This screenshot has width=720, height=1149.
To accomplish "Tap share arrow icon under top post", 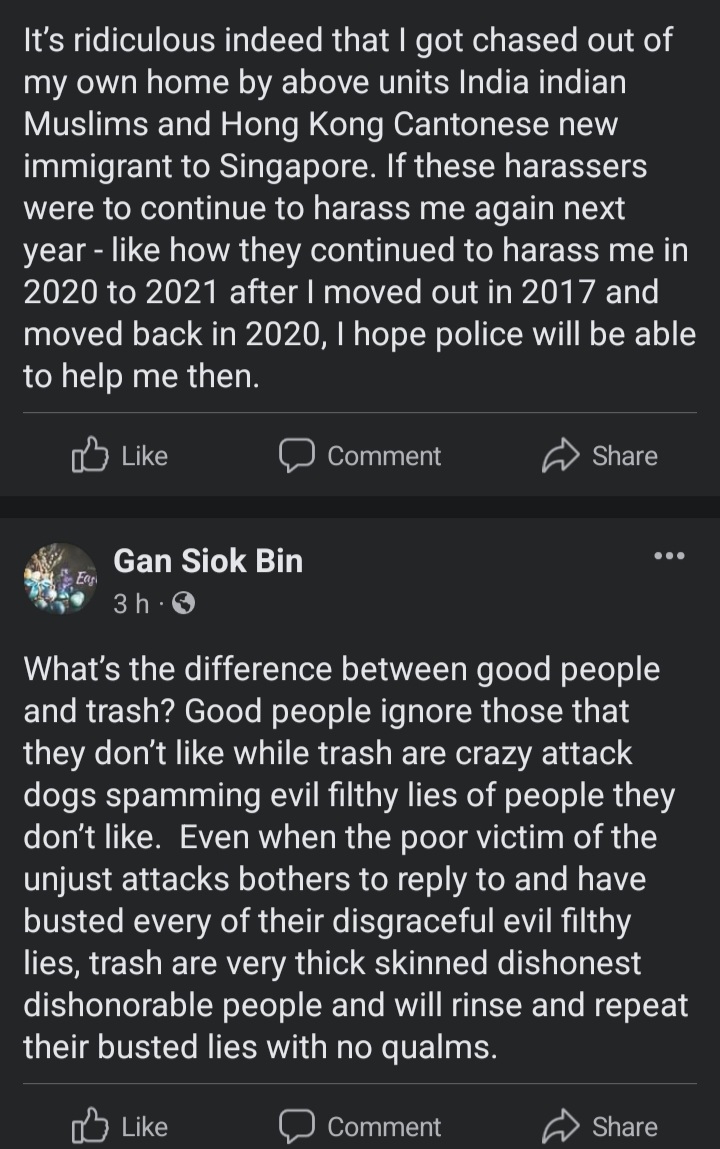I will coord(558,456).
